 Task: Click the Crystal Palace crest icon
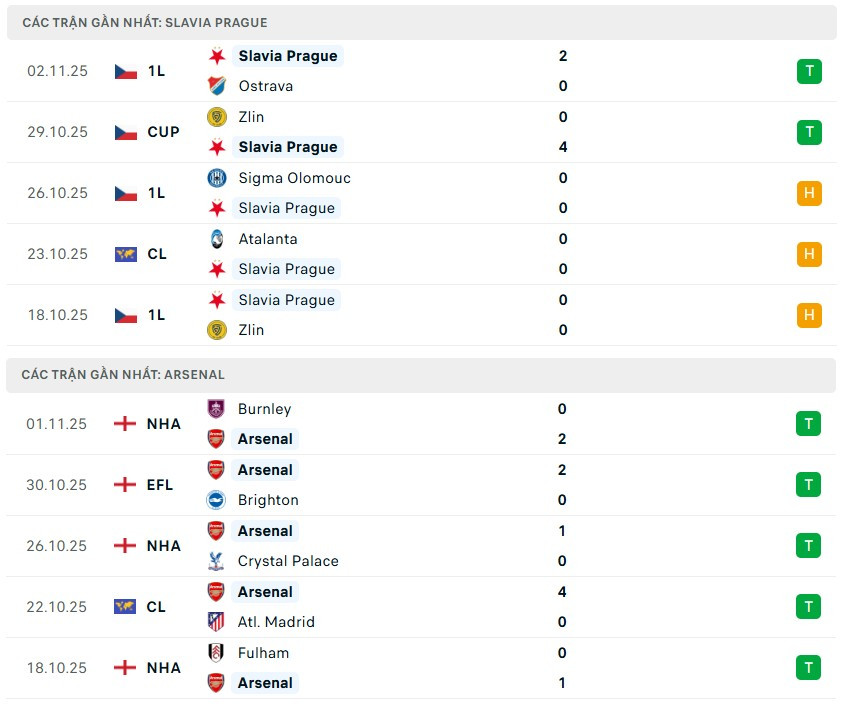click(x=216, y=561)
